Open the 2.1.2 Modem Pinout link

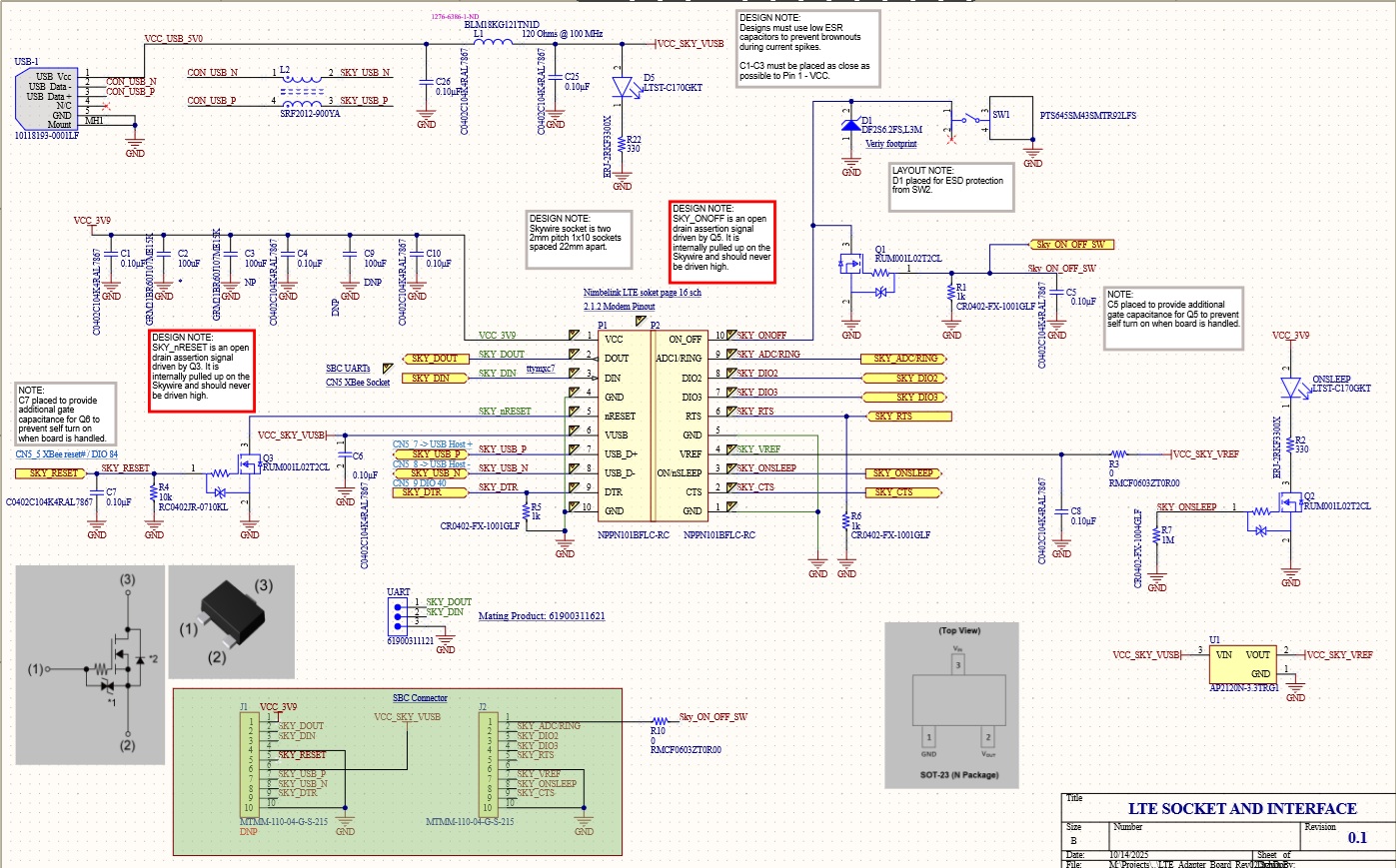pos(619,307)
